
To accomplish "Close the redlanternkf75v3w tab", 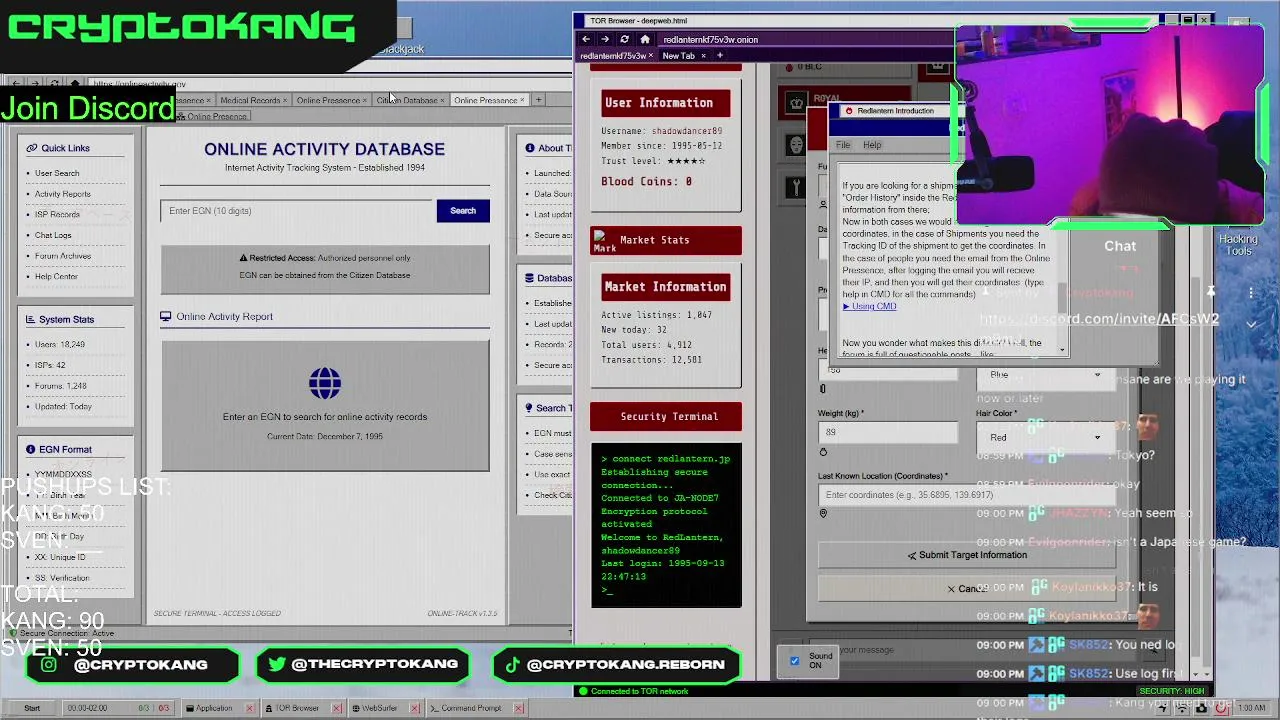I will 651,56.
